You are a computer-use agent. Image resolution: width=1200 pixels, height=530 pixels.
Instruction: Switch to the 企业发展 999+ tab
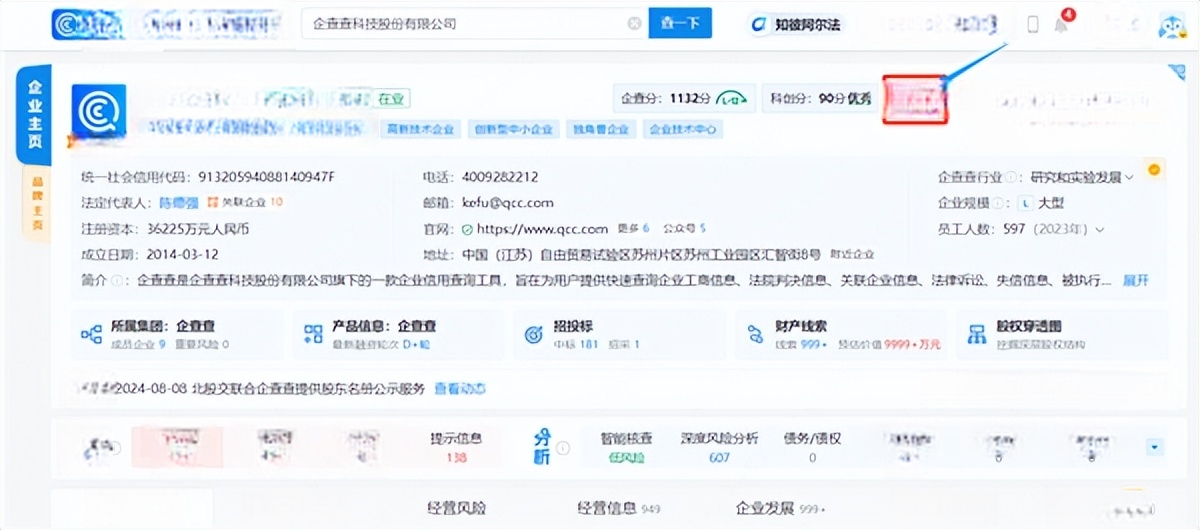click(x=783, y=508)
